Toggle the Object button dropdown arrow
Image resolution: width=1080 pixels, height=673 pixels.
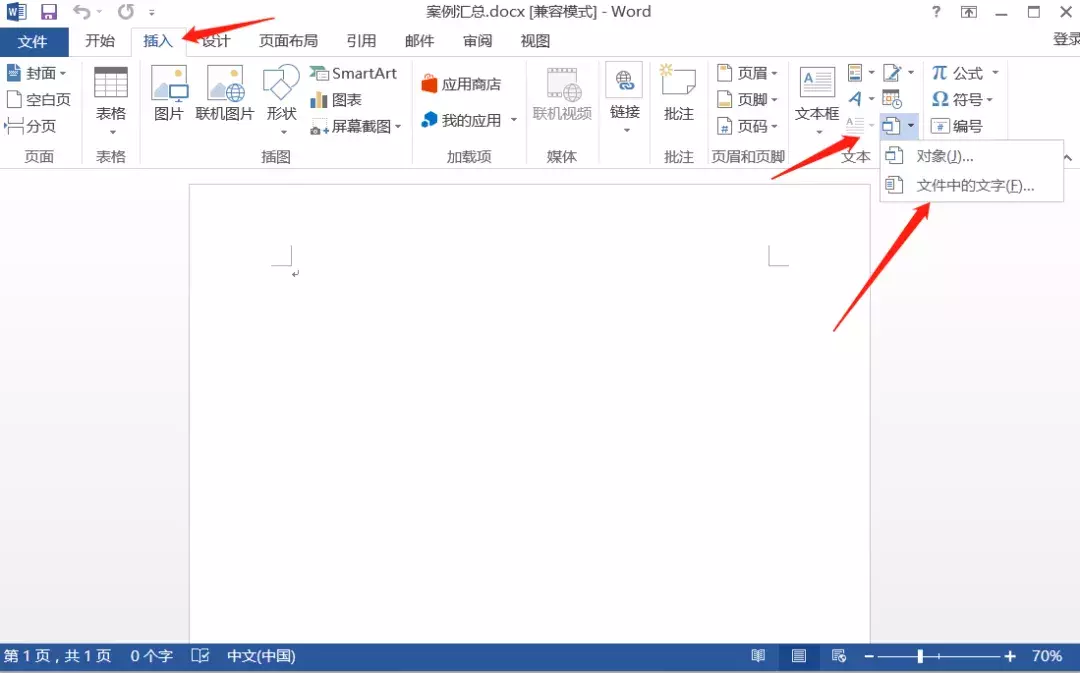[x=911, y=126]
